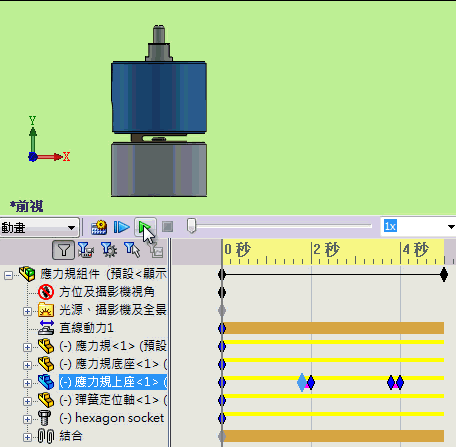
Task: Click the 應力規<1> part icon
Action: pos(46,346)
